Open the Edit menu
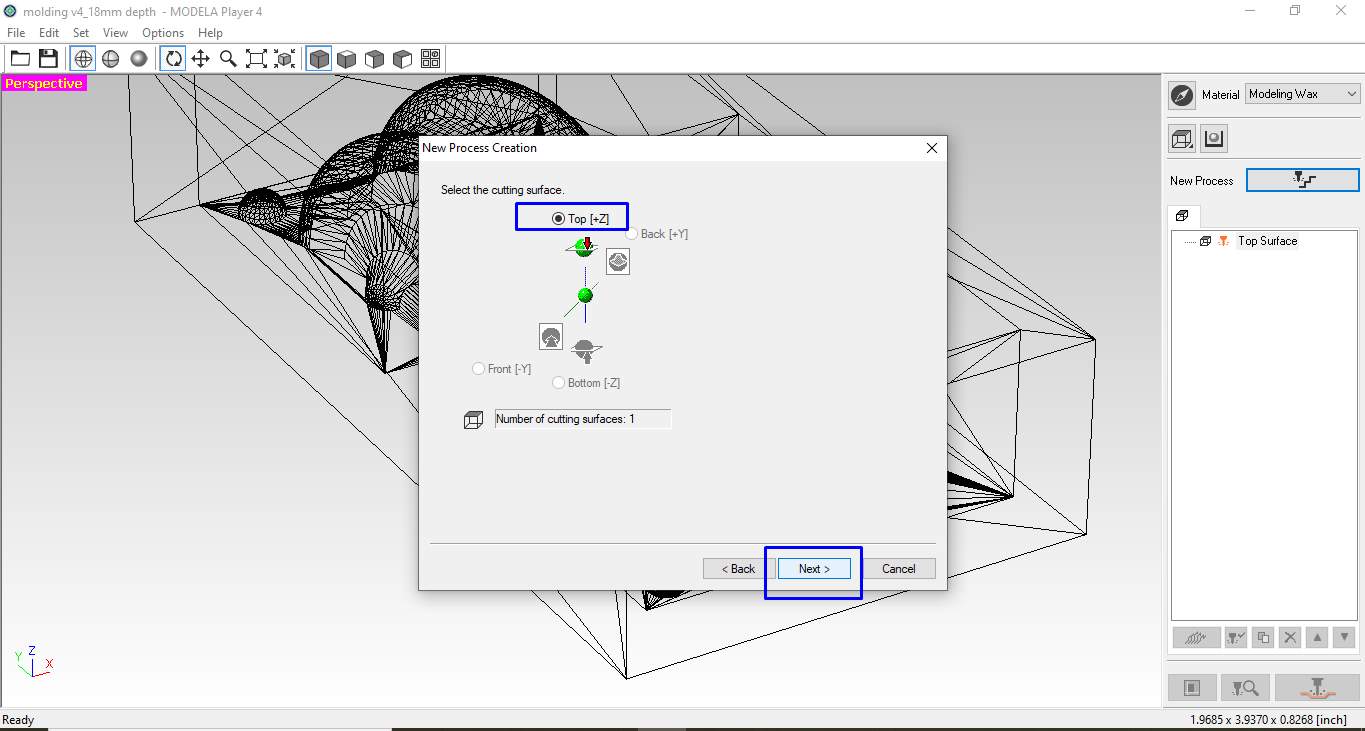 [49, 33]
